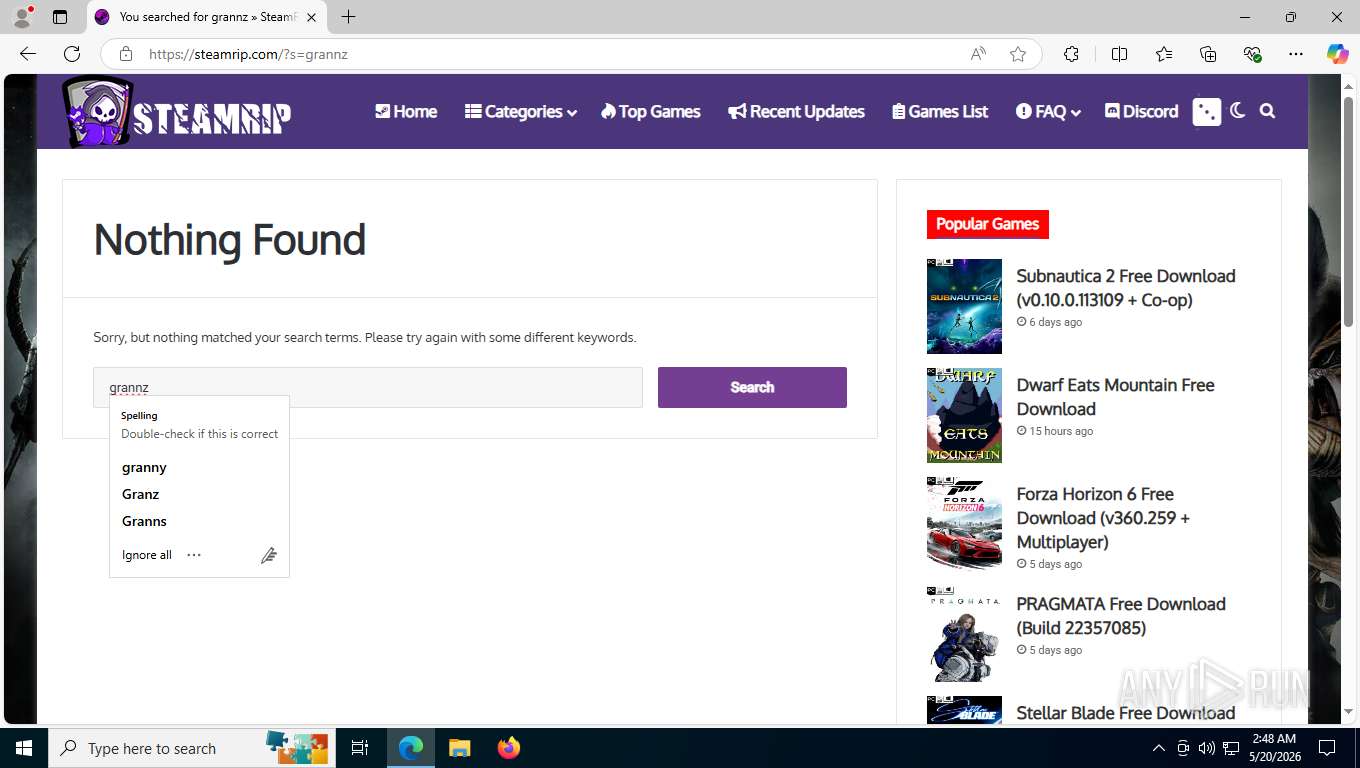Launch Firefox from taskbar

click(509, 748)
